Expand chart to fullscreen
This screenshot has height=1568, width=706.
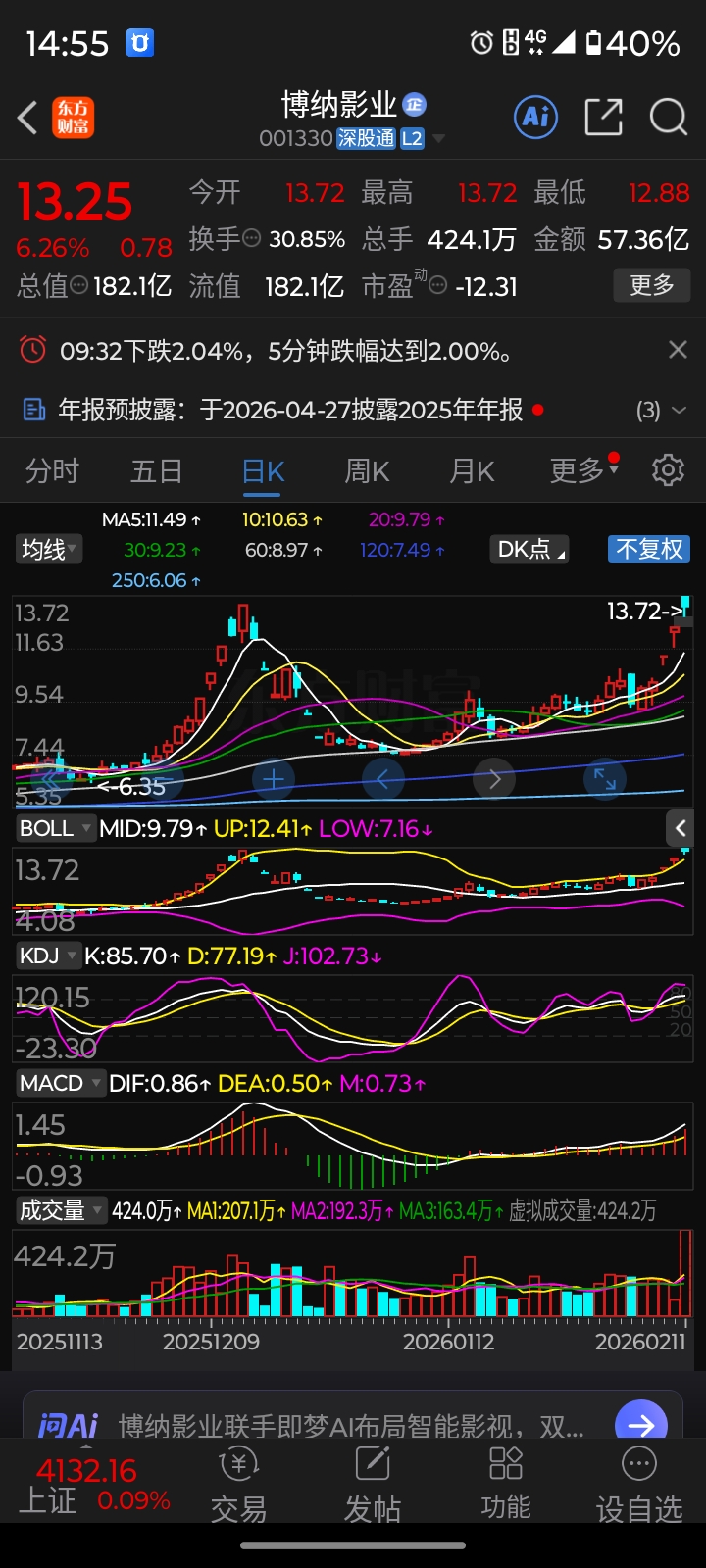click(605, 779)
